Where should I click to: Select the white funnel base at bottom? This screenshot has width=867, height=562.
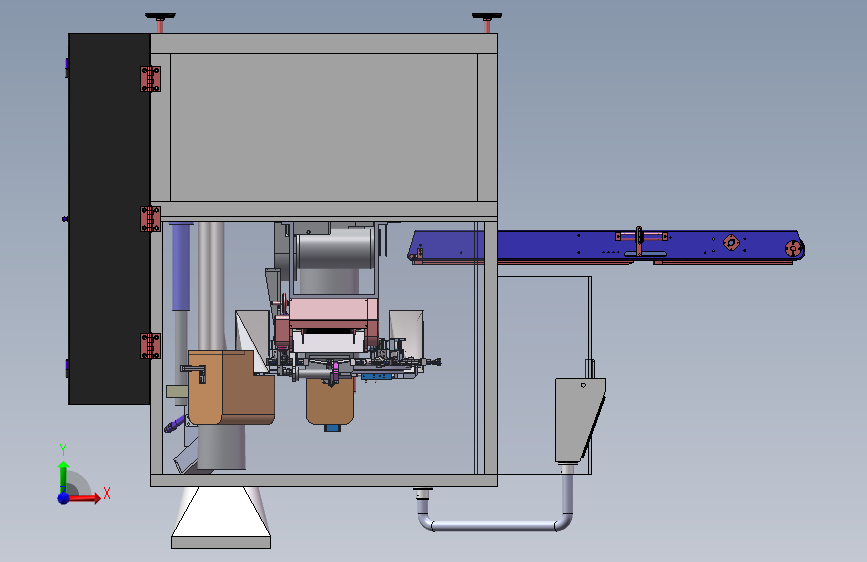point(221,518)
